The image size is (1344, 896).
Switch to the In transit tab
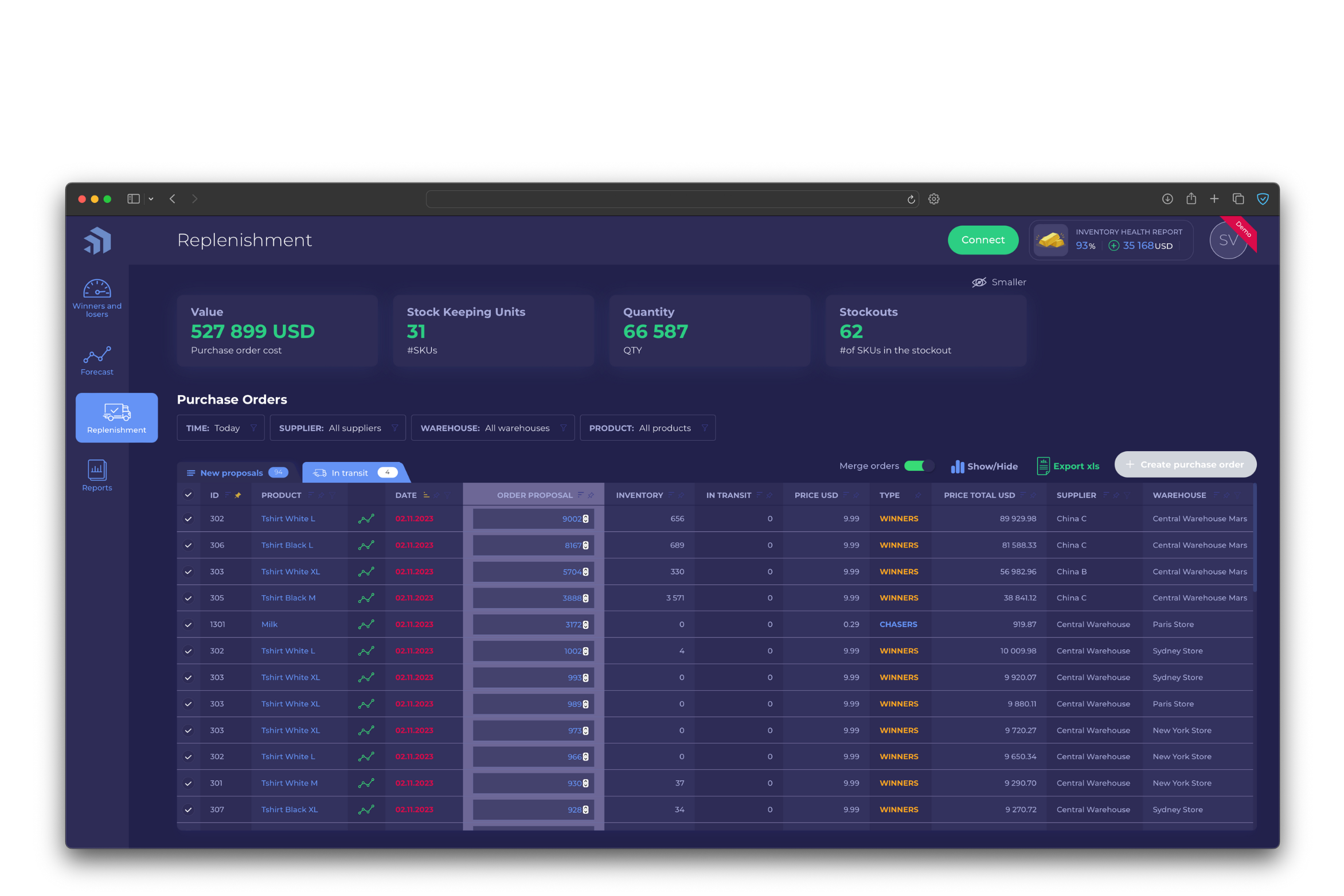(350, 472)
